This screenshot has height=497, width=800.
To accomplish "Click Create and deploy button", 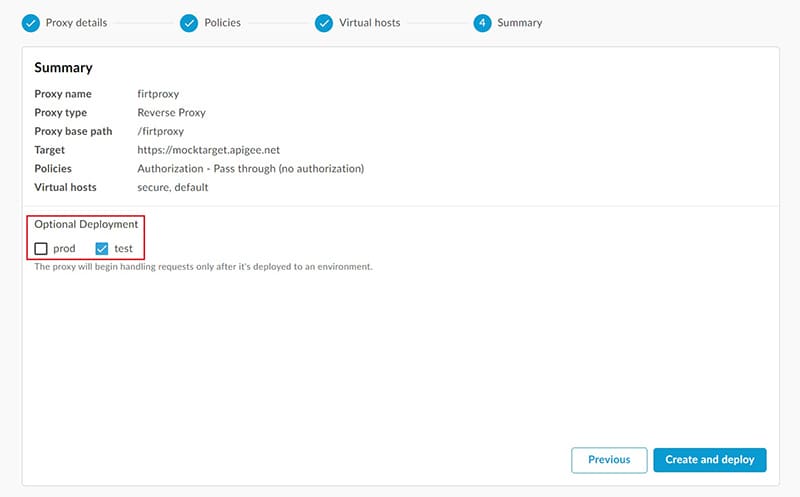I will pos(710,460).
